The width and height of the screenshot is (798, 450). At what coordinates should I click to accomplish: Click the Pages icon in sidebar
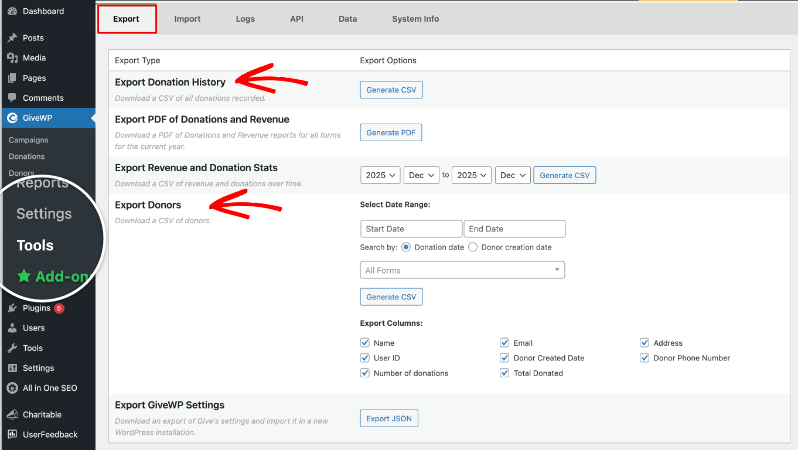12,78
